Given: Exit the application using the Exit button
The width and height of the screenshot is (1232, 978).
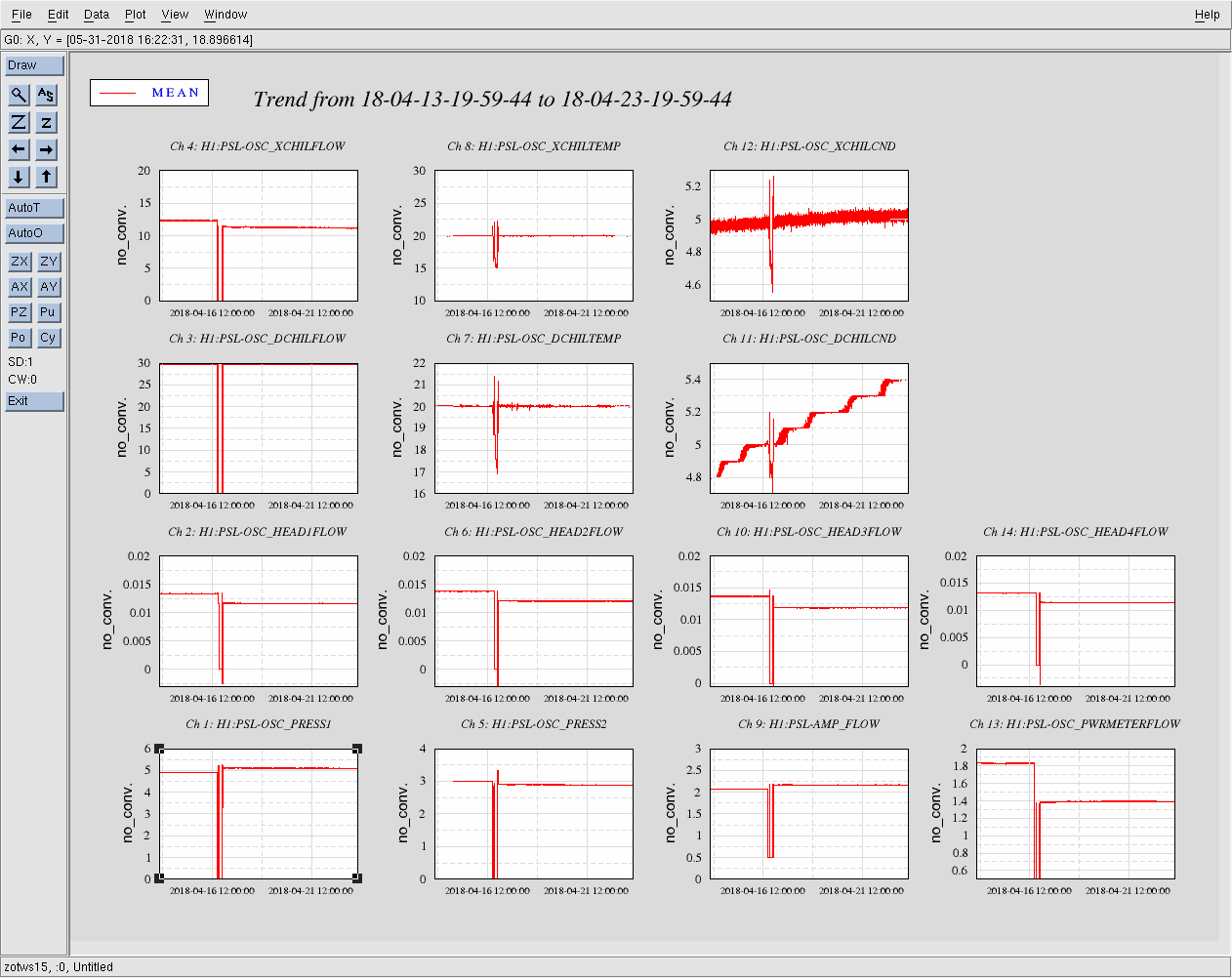Looking at the screenshot, I should point(34,401).
